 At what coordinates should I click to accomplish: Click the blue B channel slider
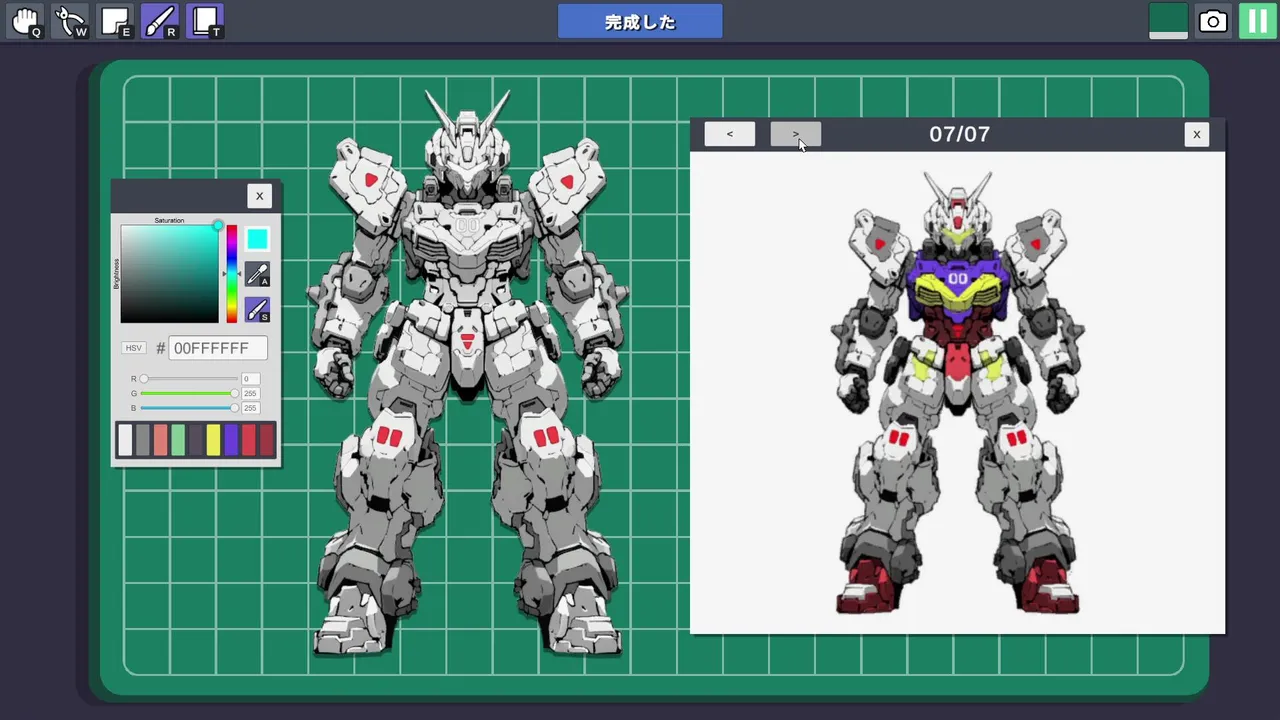[x=188, y=408]
